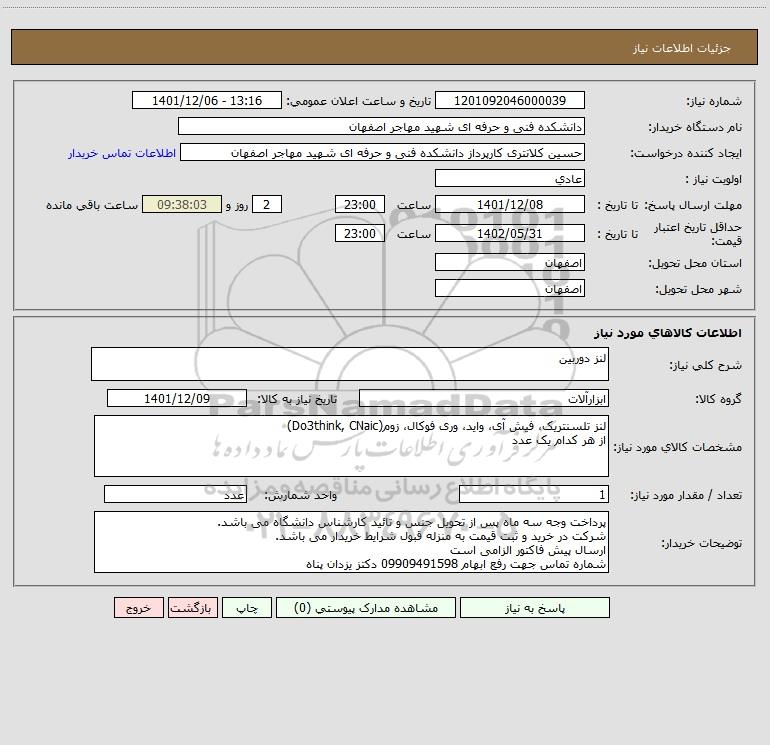Click the label شرح کلی نیاز

click(x=706, y=365)
